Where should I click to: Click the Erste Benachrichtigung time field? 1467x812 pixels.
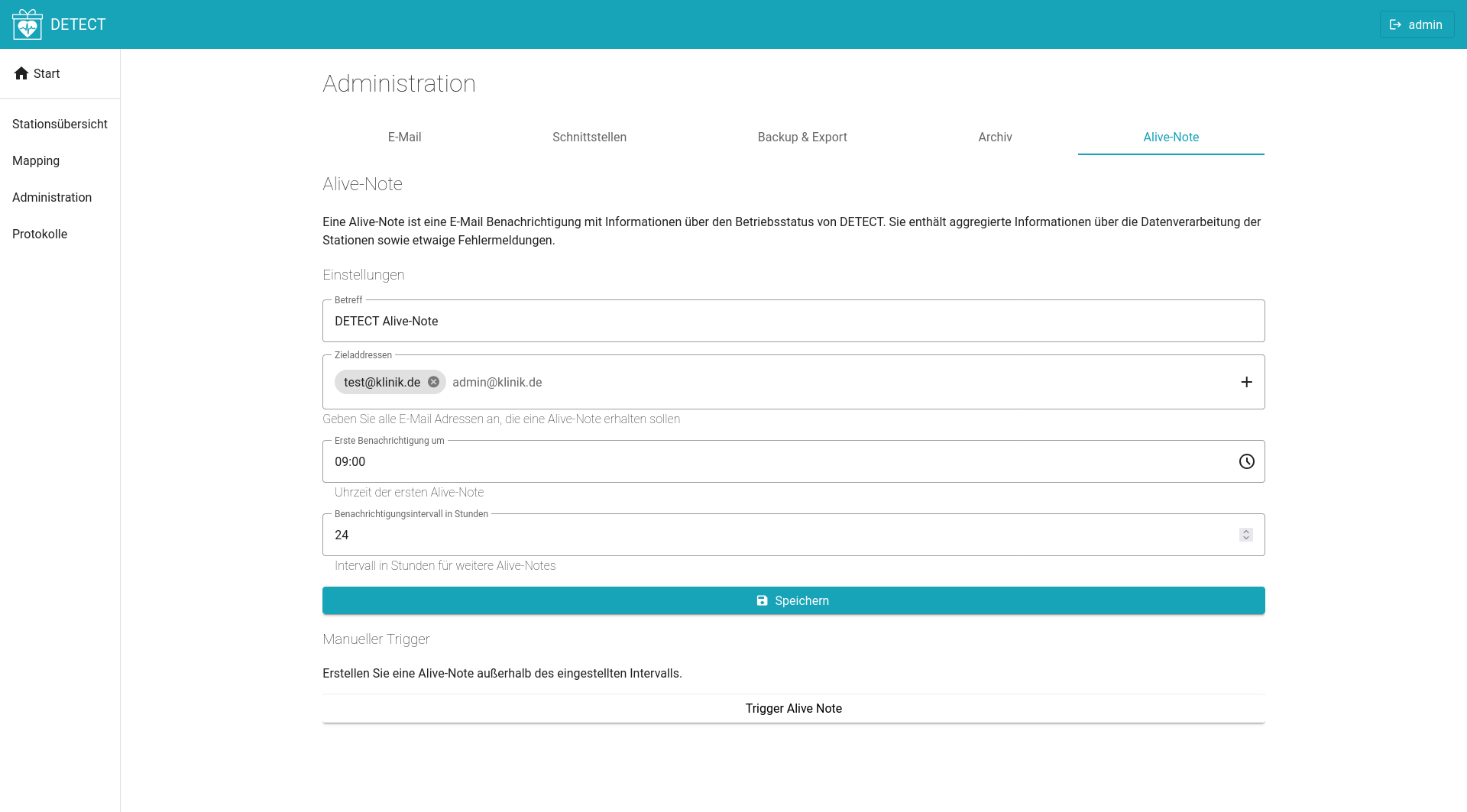[764, 462]
